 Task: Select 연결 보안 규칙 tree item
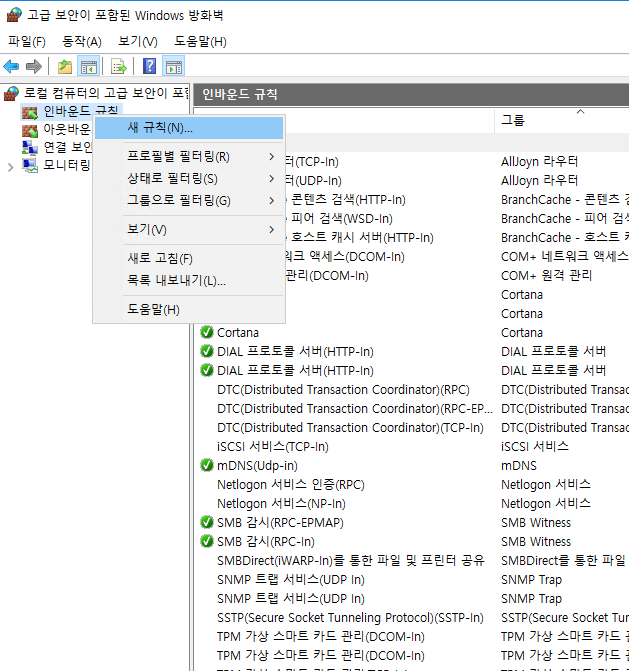coord(67,148)
